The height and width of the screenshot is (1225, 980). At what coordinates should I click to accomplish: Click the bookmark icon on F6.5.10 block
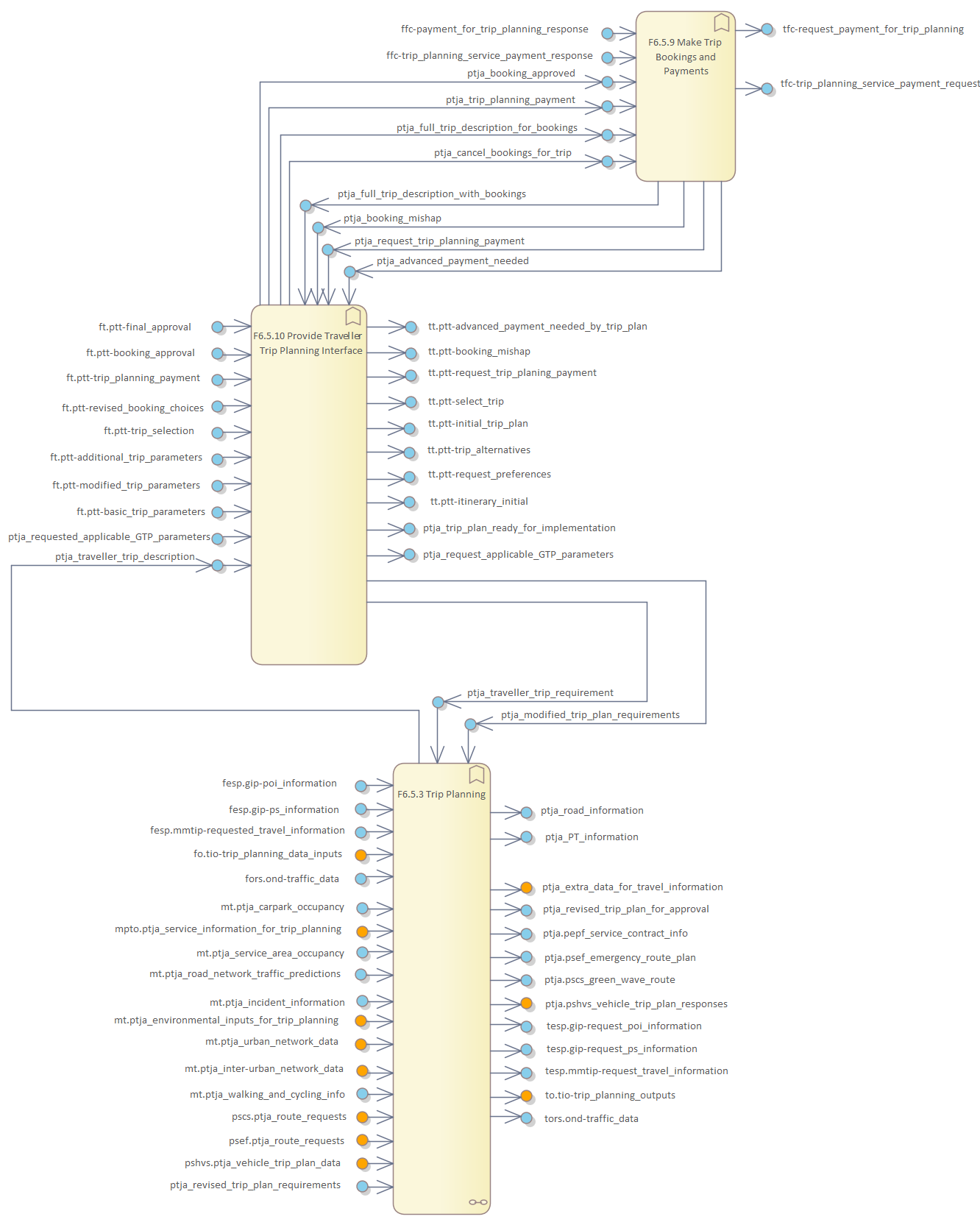pos(353,316)
